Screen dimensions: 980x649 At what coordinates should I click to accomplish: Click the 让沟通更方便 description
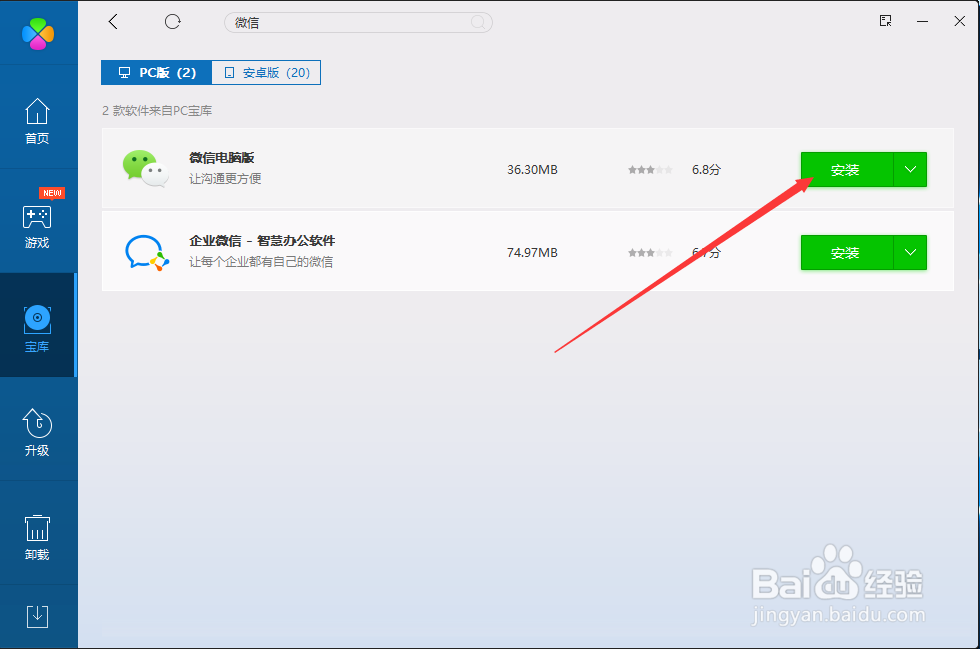coord(225,179)
